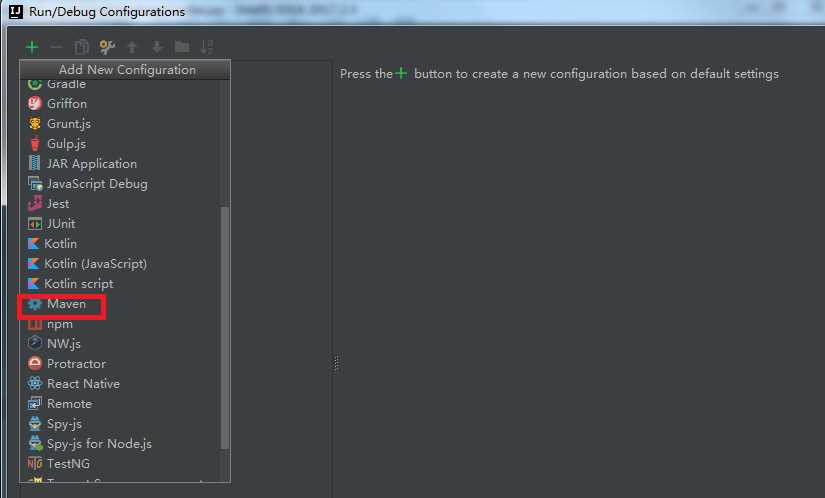The height and width of the screenshot is (498, 825).
Task: Choose Griffon from the configuration list
Action: click(x=67, y=104)
